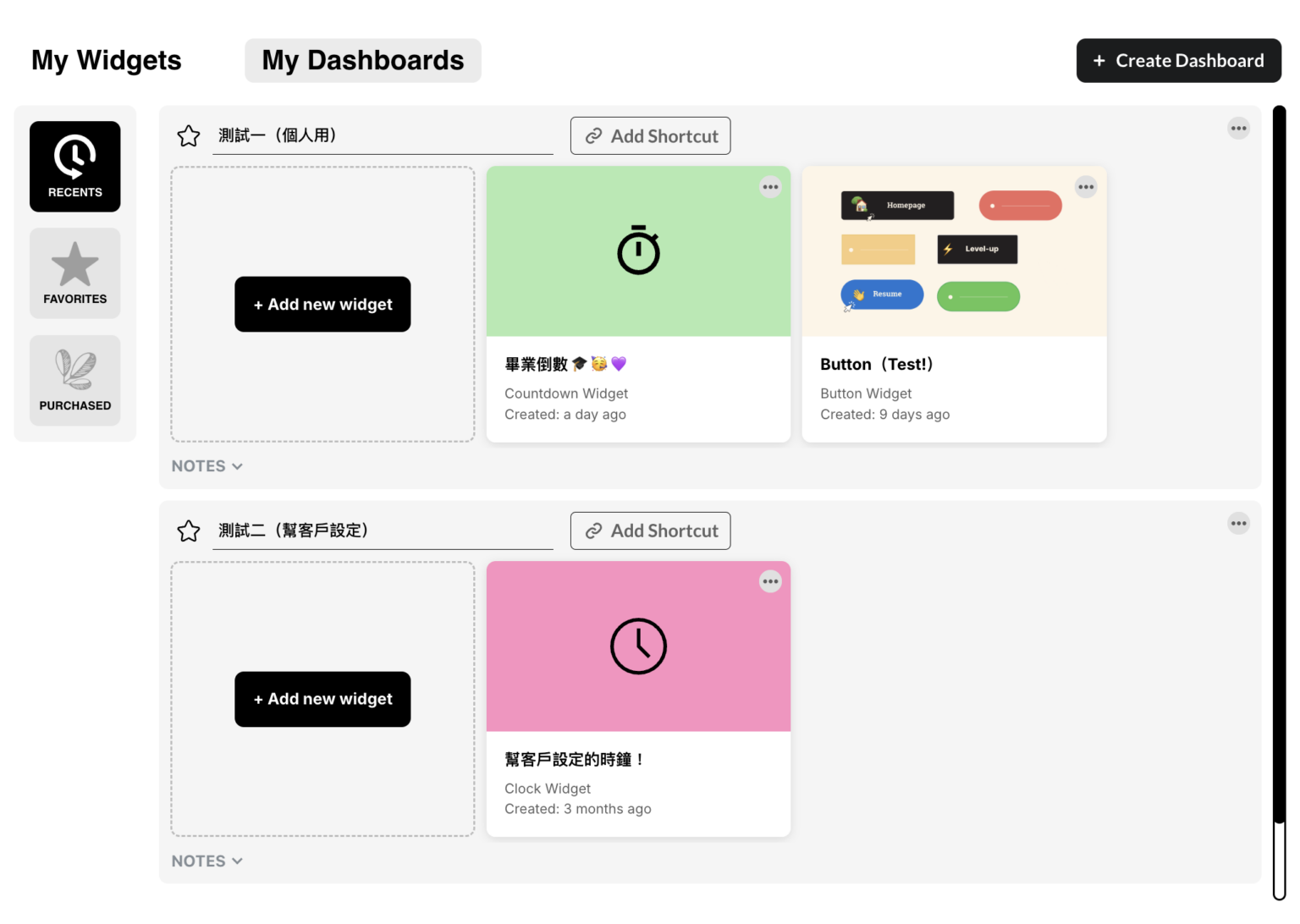Screen dimensions: 1300x924
Task: Open the Recents panel in the sidebar
Action: click(74, 166)
